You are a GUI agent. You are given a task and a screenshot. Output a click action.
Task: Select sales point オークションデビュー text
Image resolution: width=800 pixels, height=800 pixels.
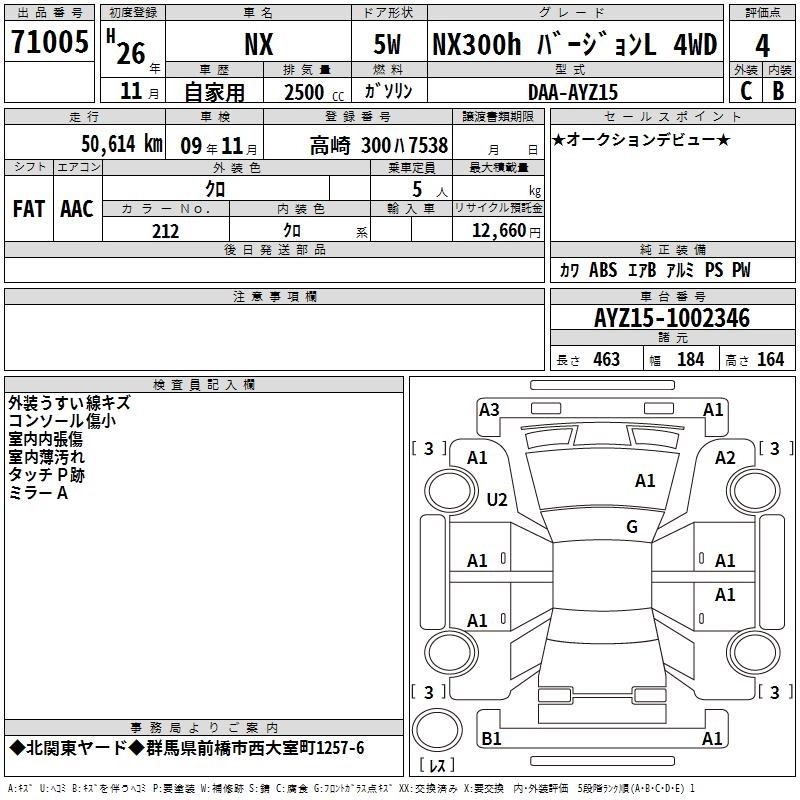[x=641, y=140]
